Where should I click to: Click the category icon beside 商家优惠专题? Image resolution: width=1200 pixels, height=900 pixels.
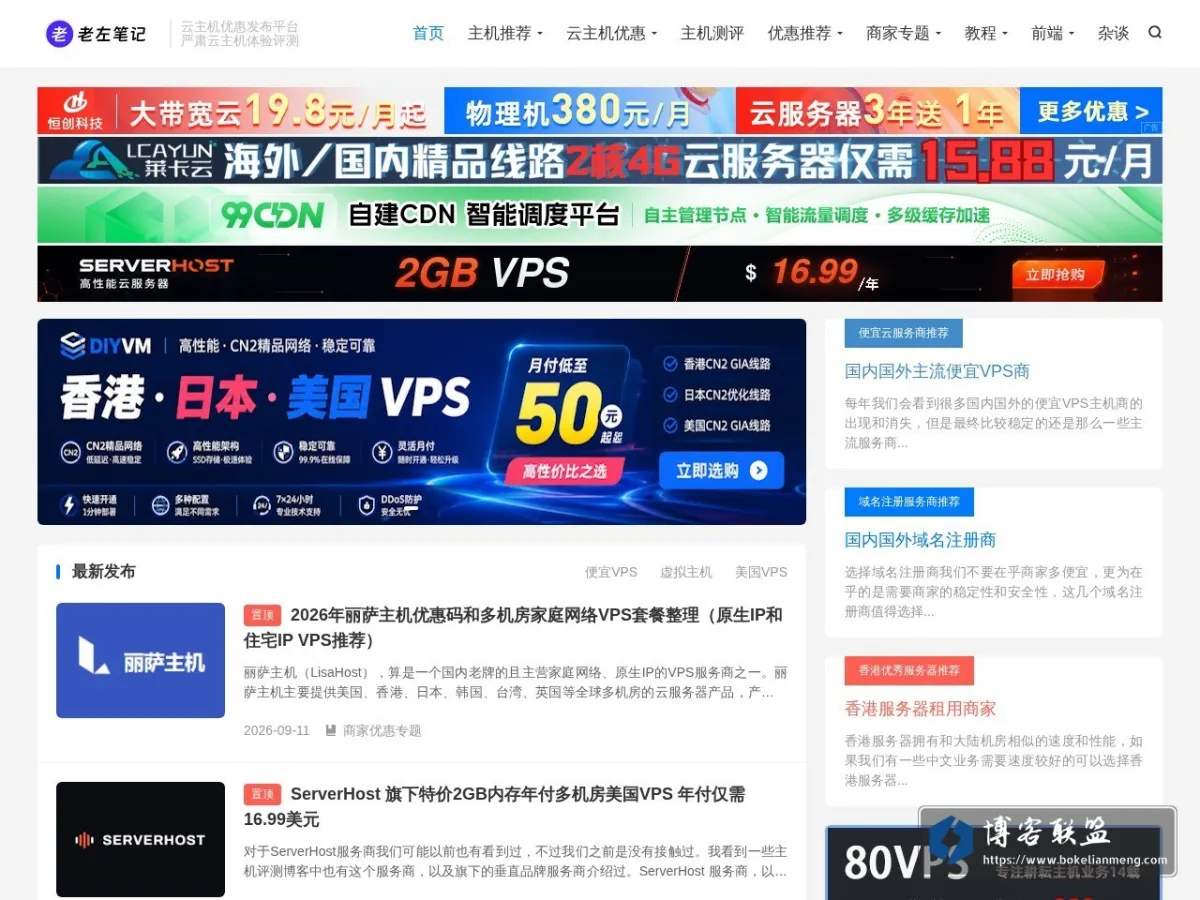click(x=331, y=731)
